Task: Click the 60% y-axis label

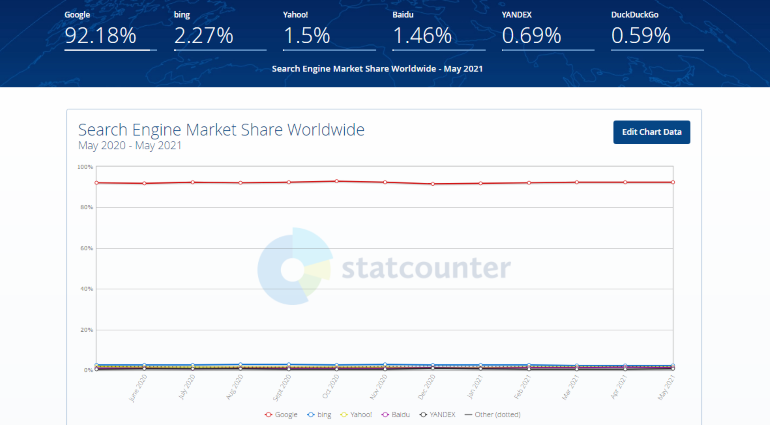Action: coord(87,248)
